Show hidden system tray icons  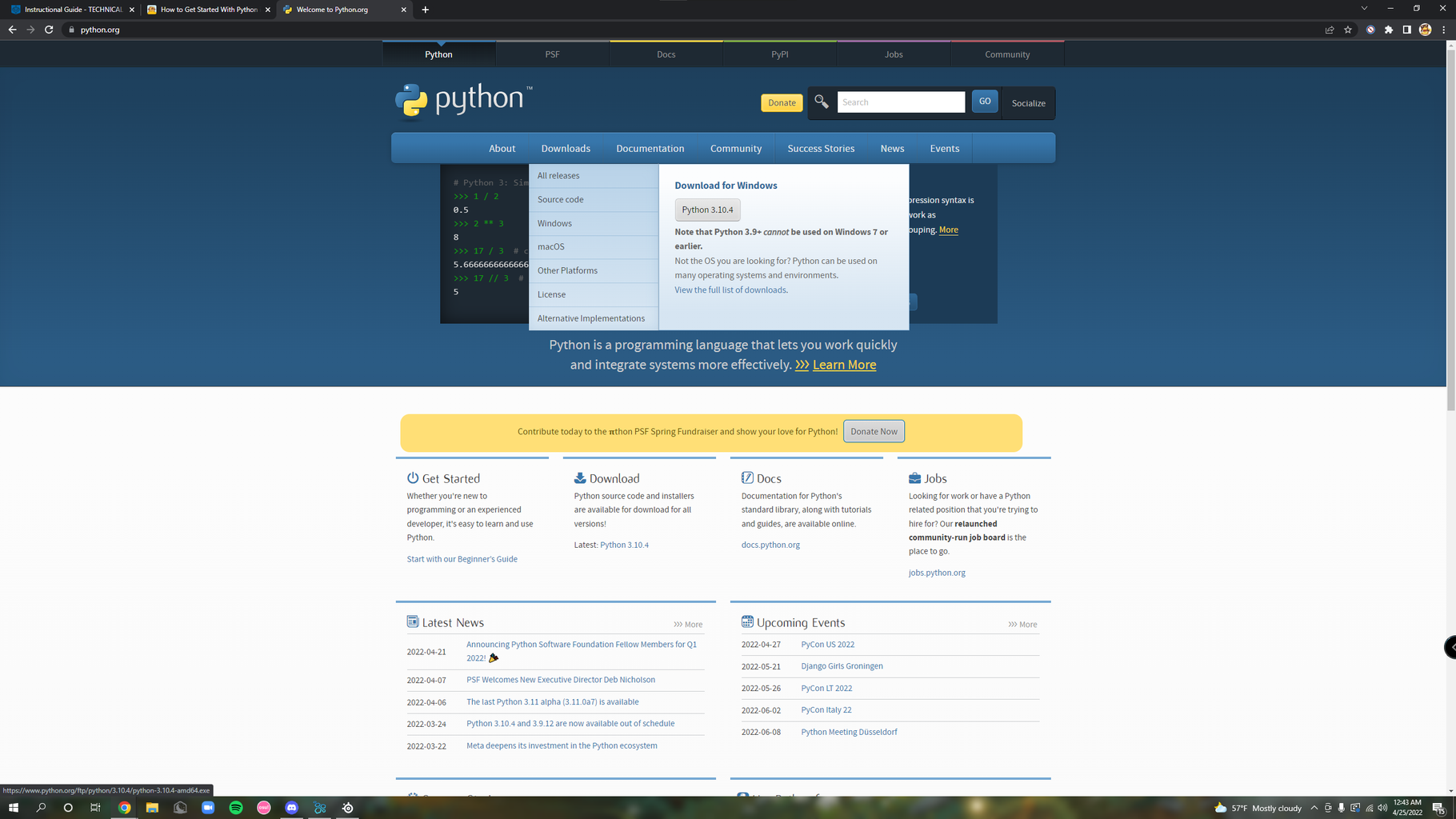point(1314,808)
